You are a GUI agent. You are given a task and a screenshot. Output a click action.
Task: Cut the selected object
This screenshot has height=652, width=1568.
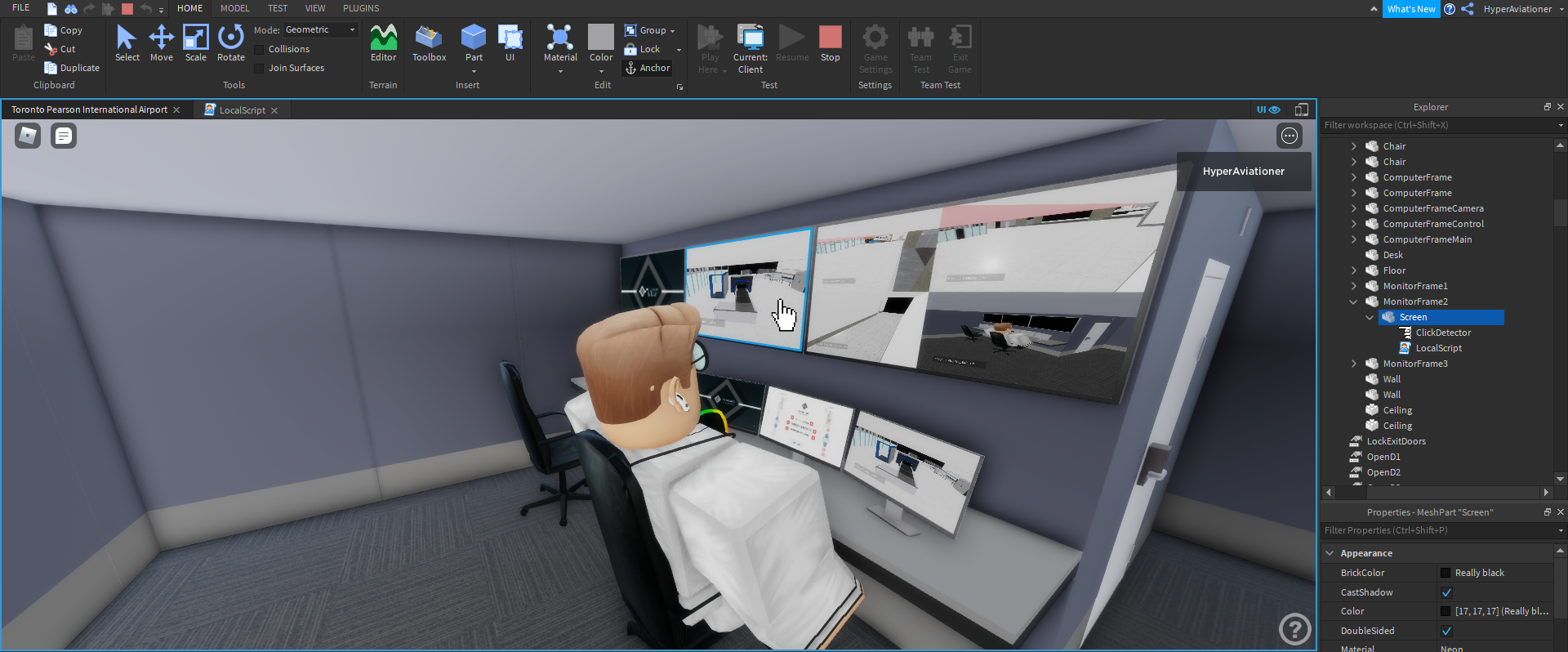[x=60, y=49]
